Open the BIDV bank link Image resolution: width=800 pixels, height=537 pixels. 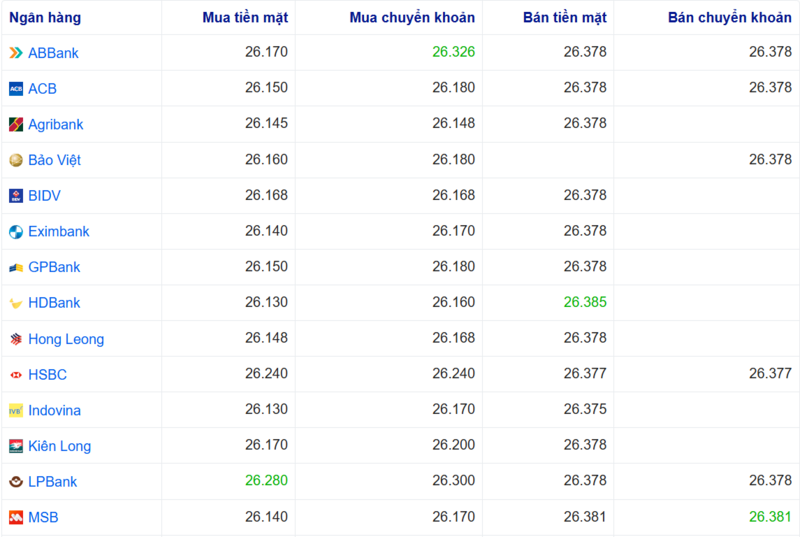pos(44,196)
